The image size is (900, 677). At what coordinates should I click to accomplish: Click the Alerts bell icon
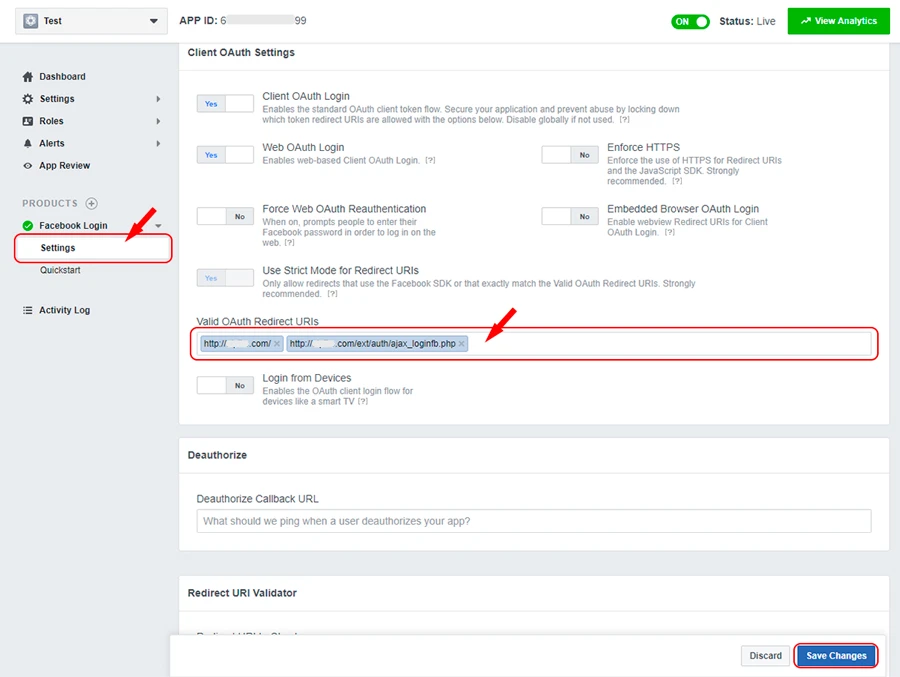pos(28,144)
